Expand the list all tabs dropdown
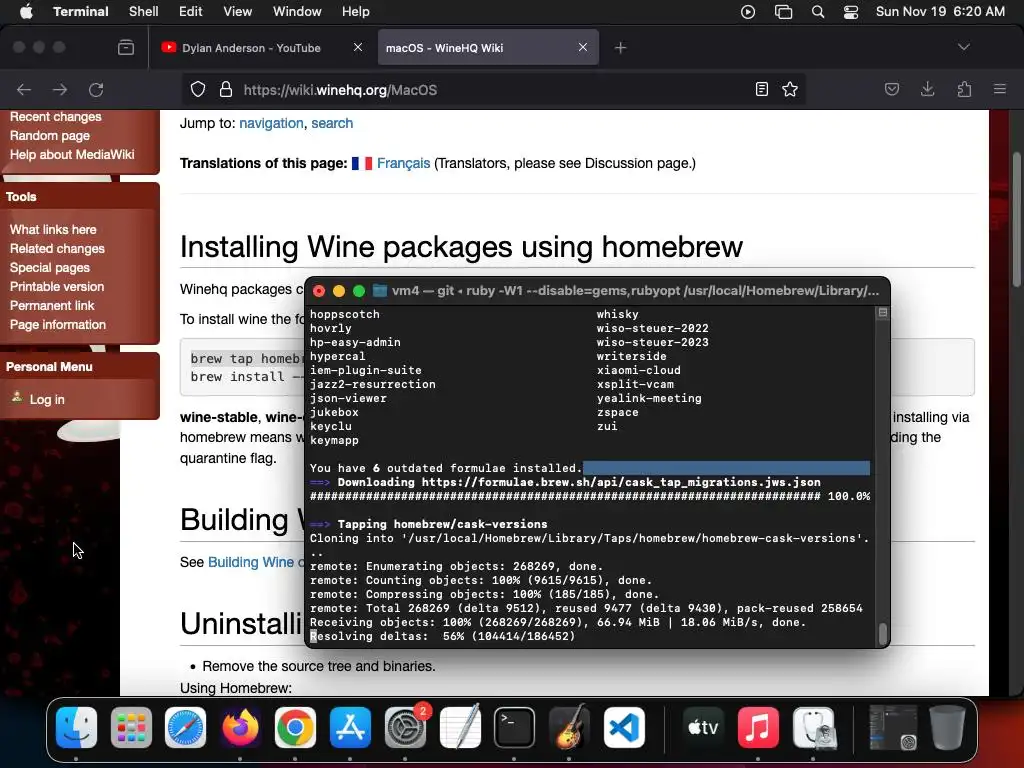 coord(963,47)
